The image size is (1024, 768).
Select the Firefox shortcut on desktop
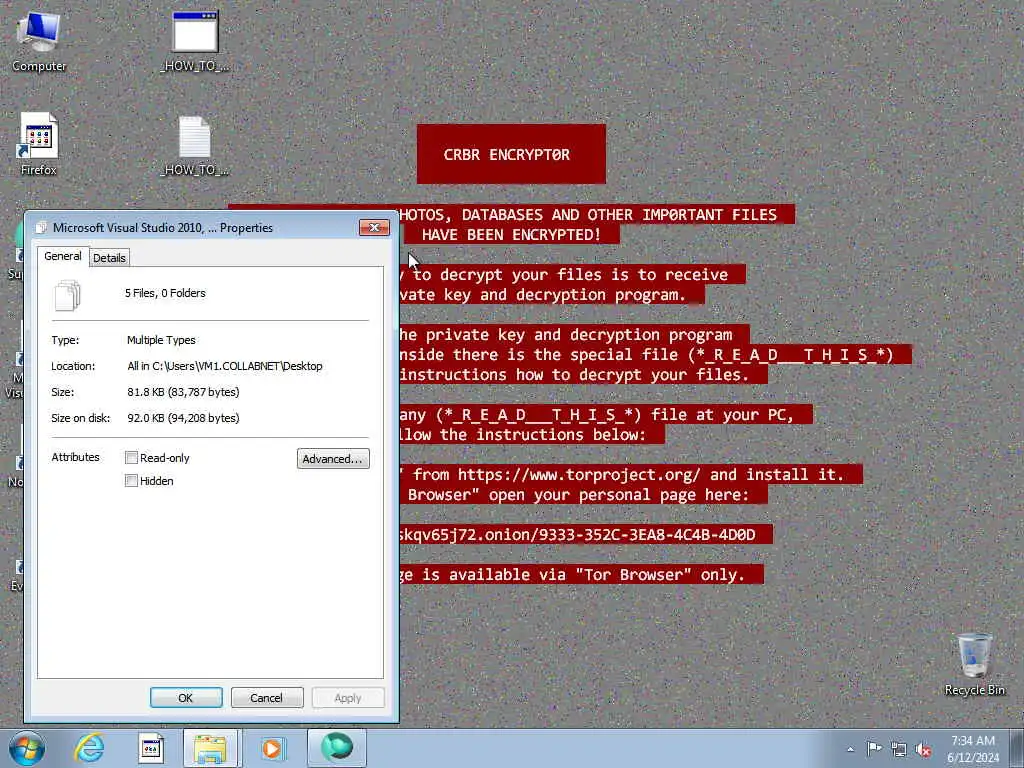39,144
